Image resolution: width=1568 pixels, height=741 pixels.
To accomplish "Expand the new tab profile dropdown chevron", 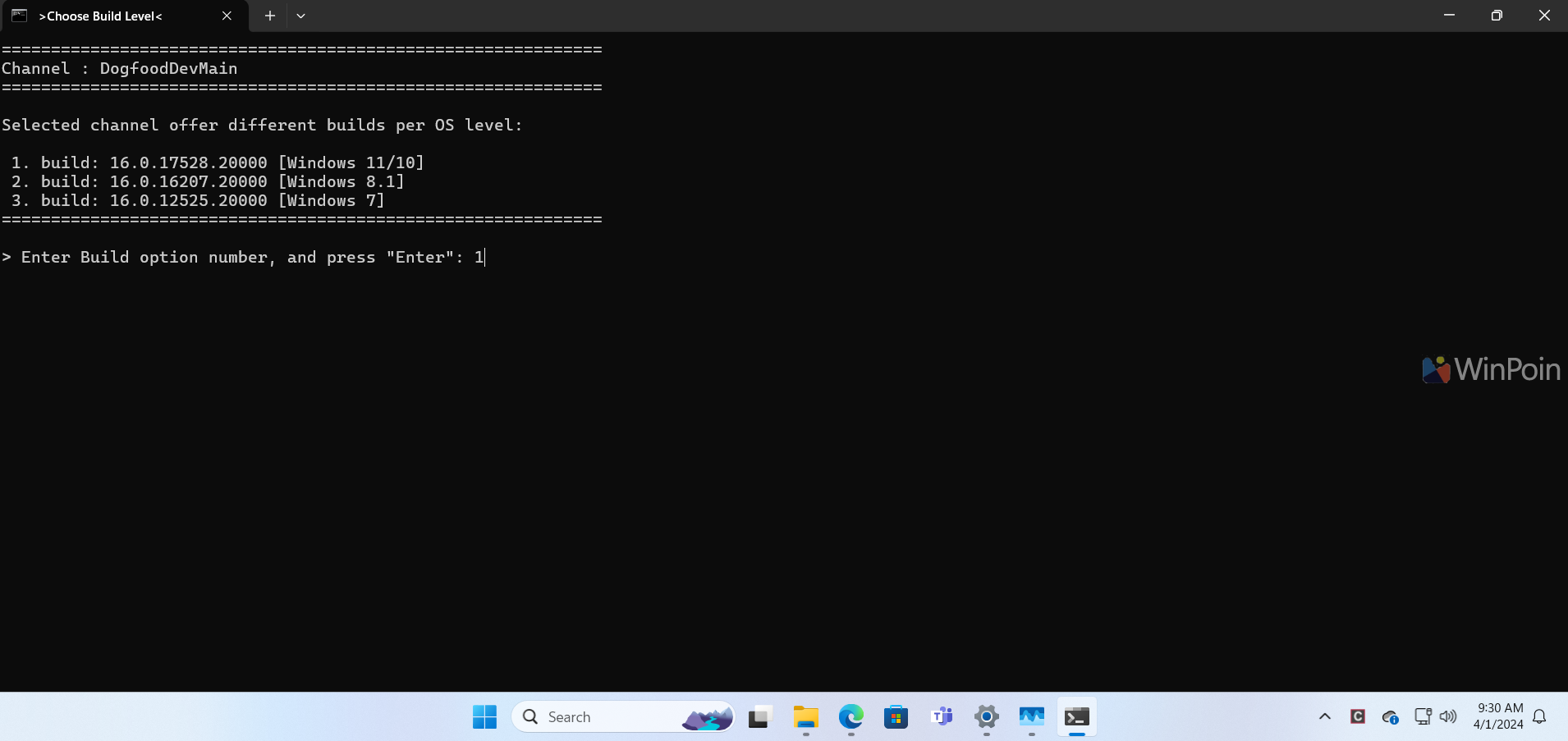I will (x=301, y=16).
